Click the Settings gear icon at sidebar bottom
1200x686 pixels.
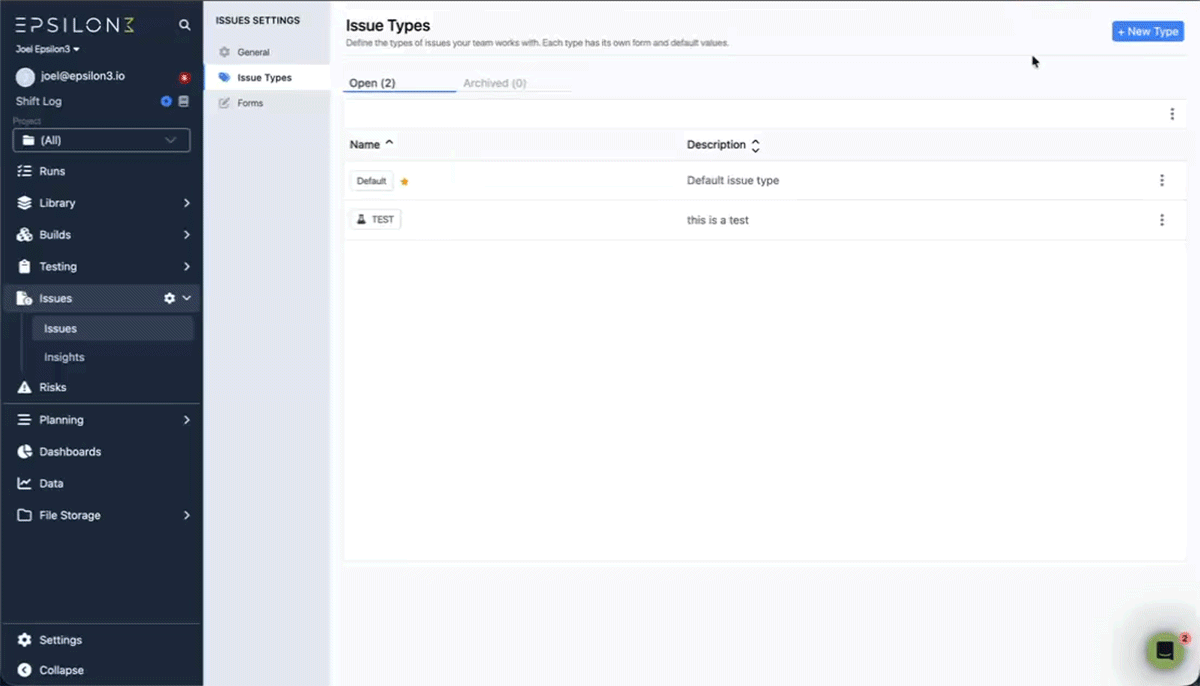pos(25,640)
